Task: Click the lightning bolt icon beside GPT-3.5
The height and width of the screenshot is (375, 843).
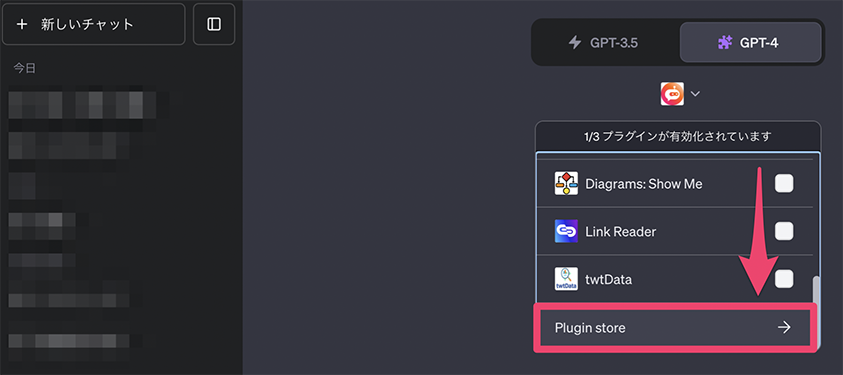Action: point(575,42)
